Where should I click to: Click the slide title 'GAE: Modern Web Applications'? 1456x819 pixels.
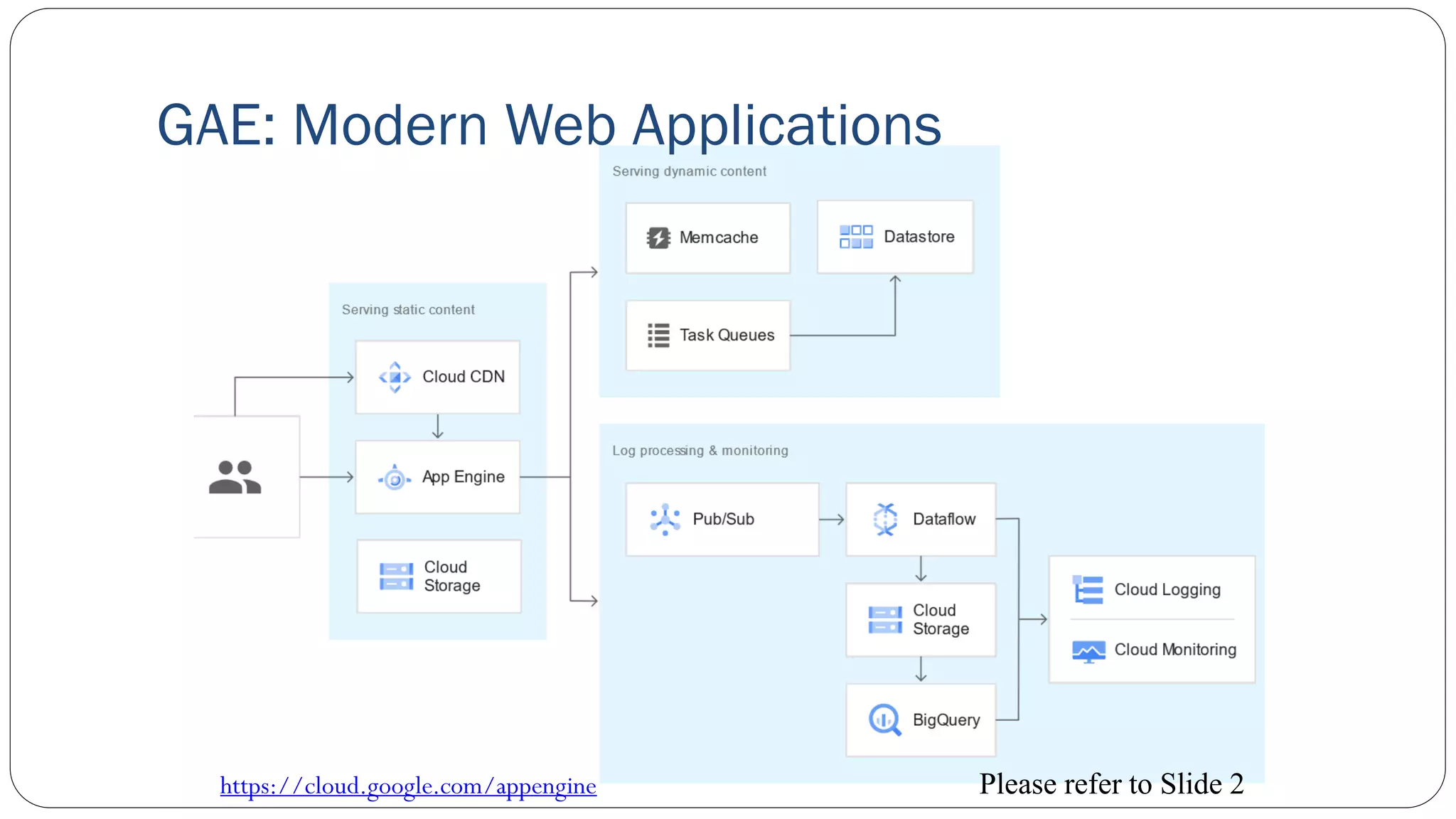[x=549, y=125]
